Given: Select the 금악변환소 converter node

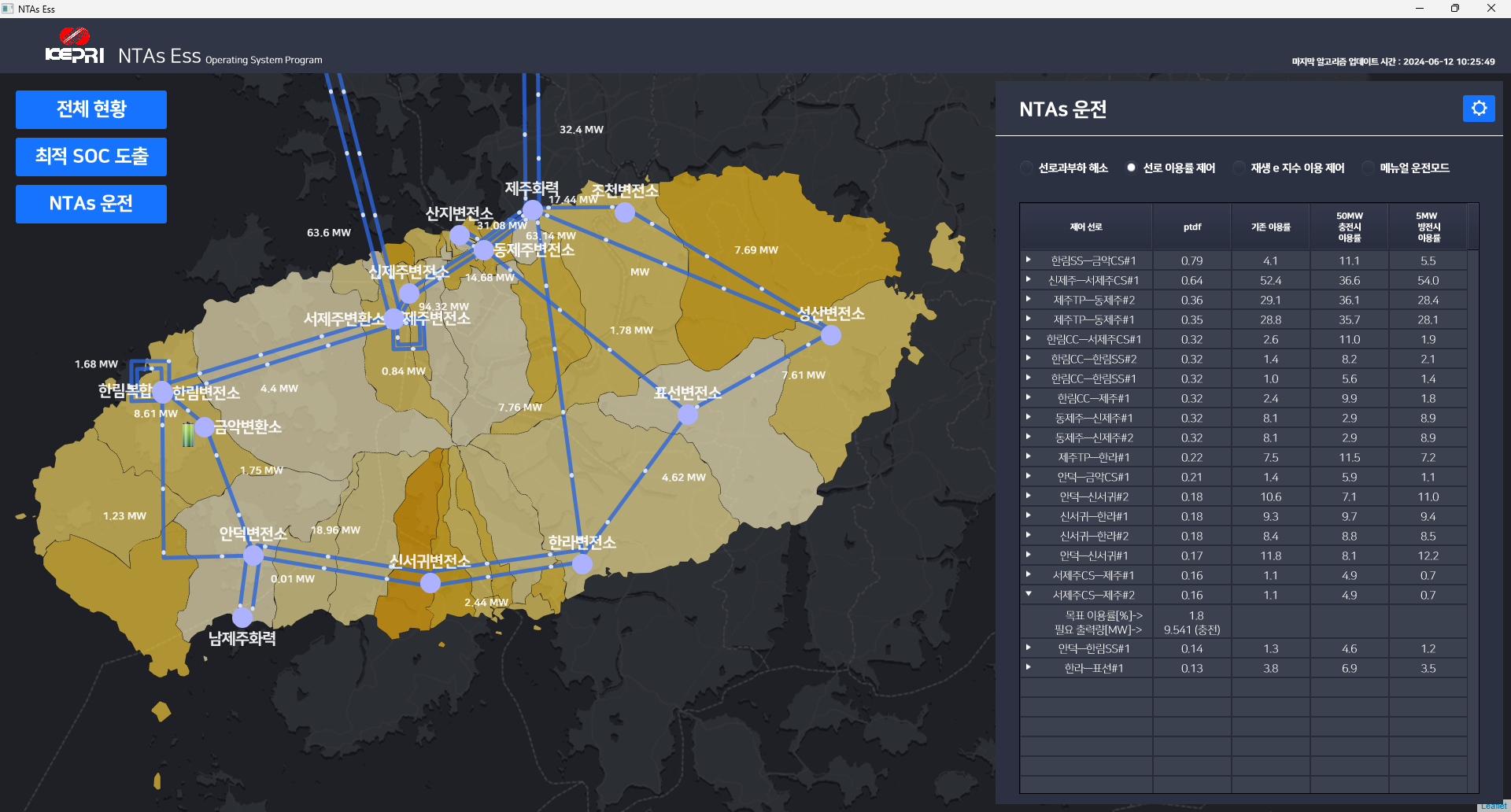Looking at the screenshot, I should [204, 427].
